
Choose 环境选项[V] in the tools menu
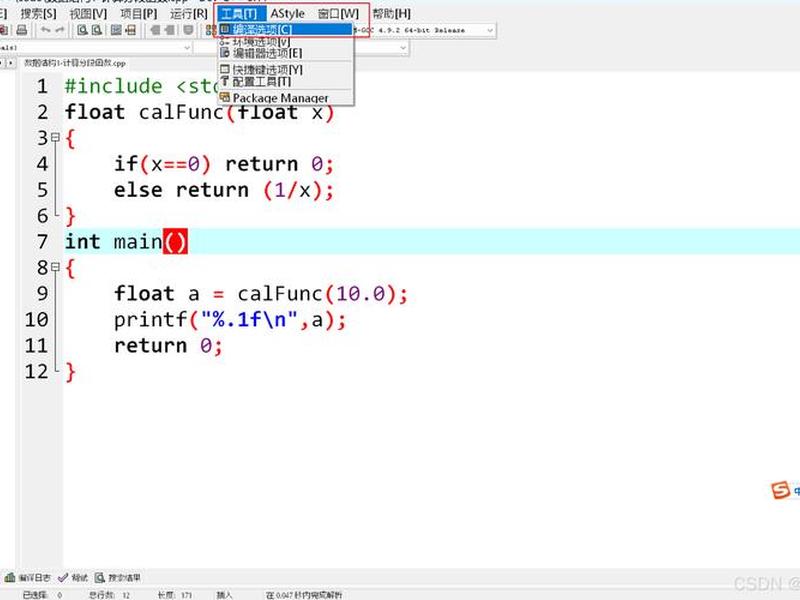pyautogui.click(x=286, y=41)
